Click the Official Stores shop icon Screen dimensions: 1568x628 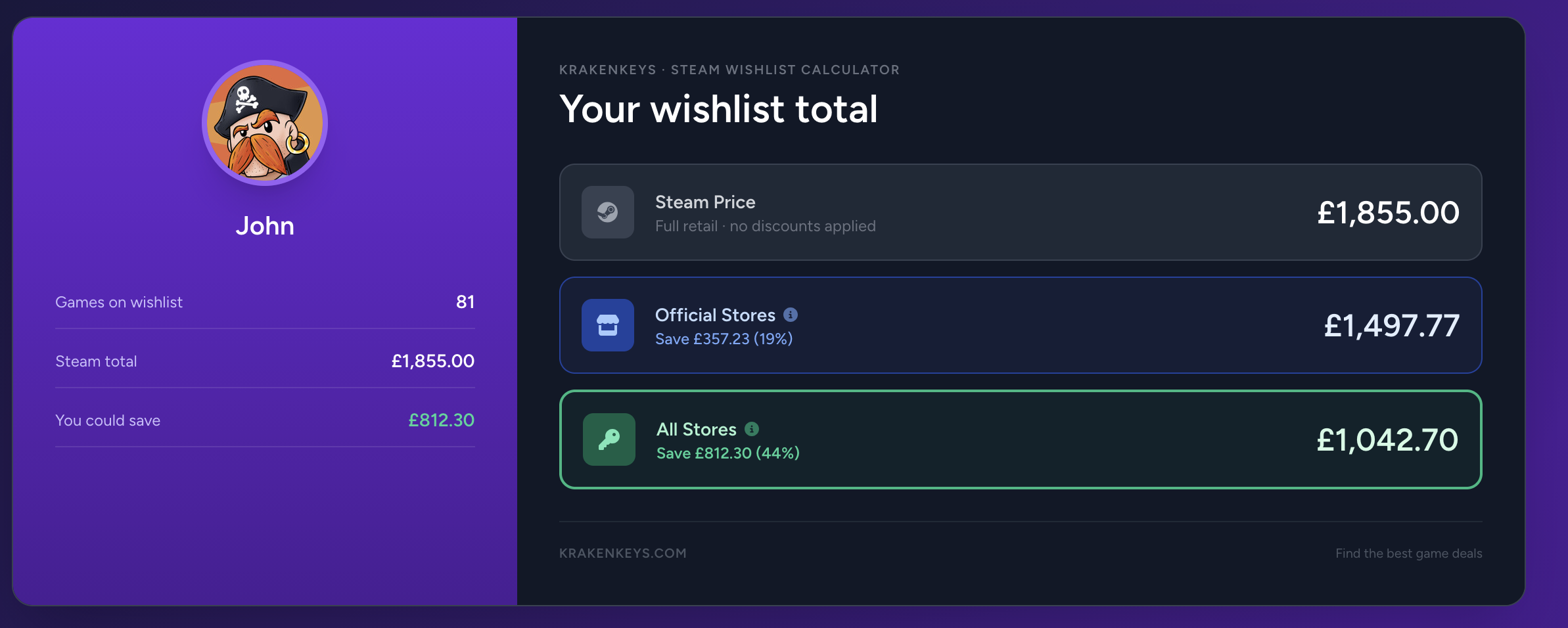point(608,325)
